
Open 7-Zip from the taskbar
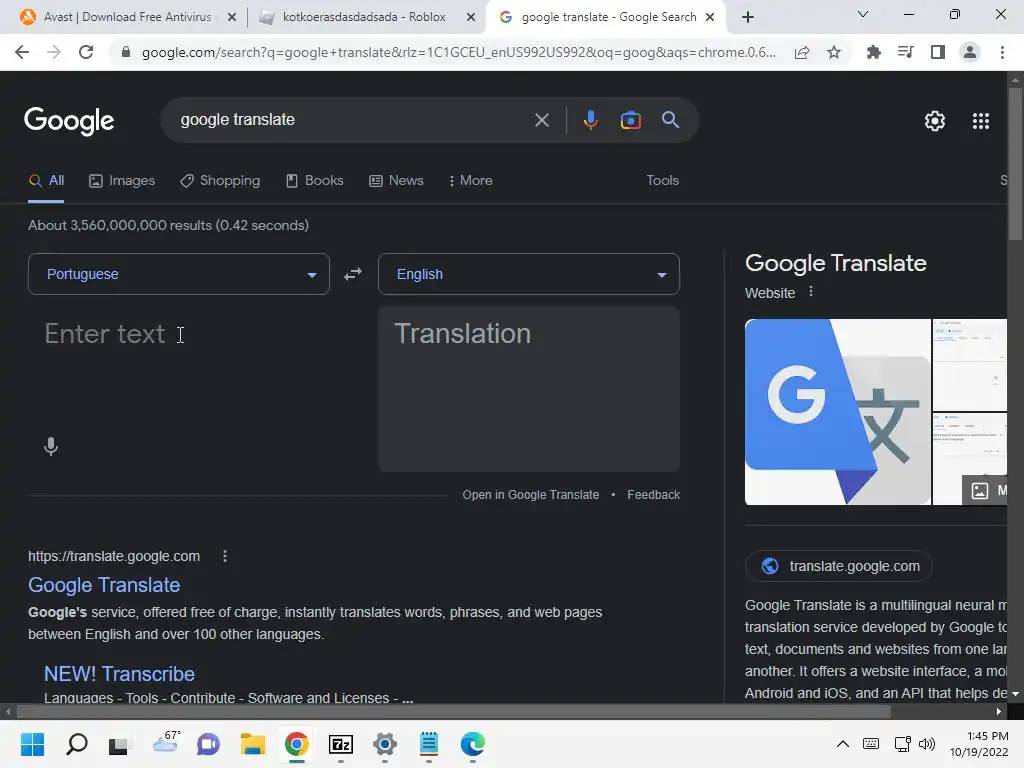point(341,744)
